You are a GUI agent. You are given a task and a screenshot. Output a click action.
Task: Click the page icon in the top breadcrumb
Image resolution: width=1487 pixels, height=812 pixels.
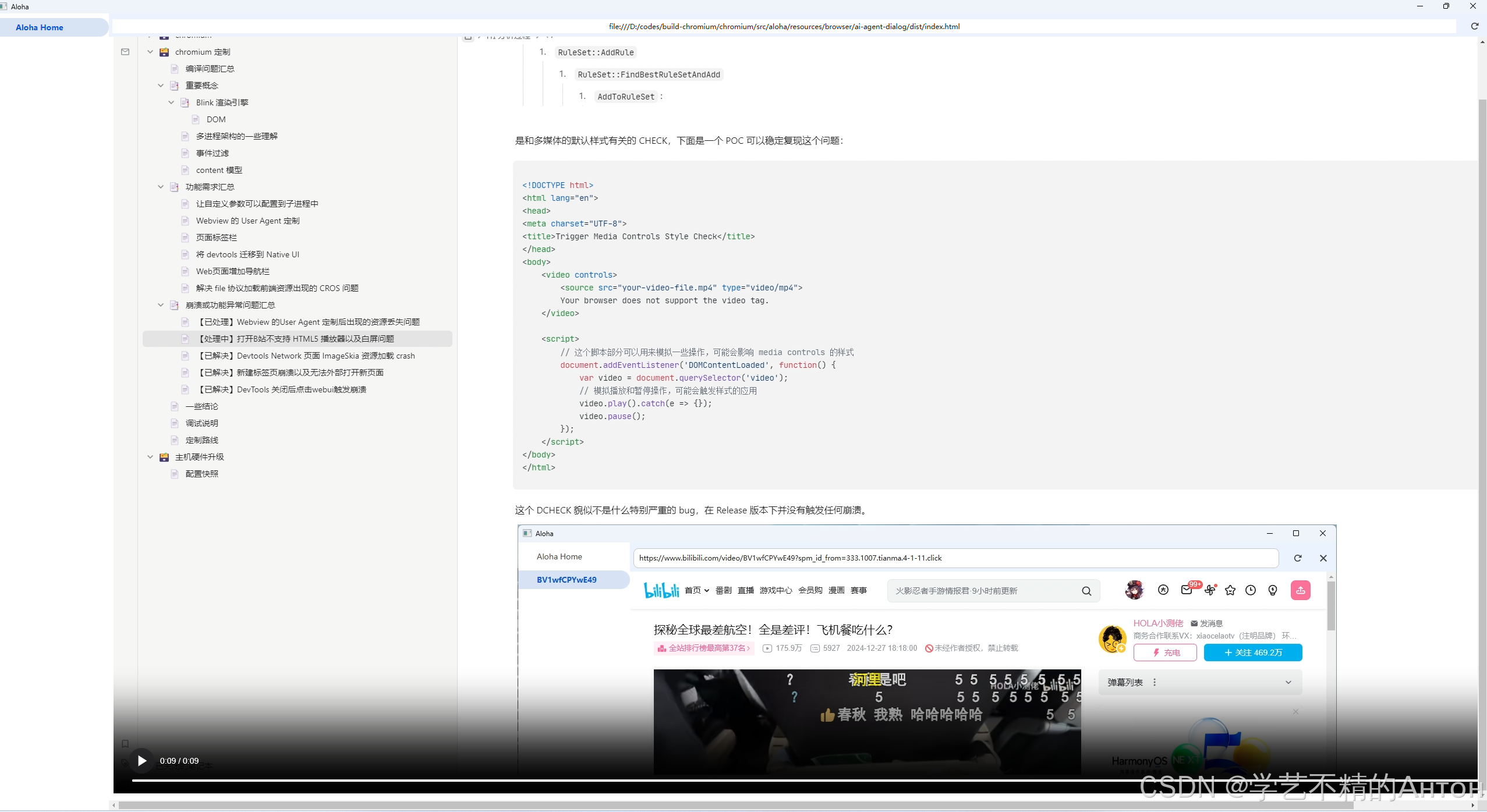click(x=469, y=37)
